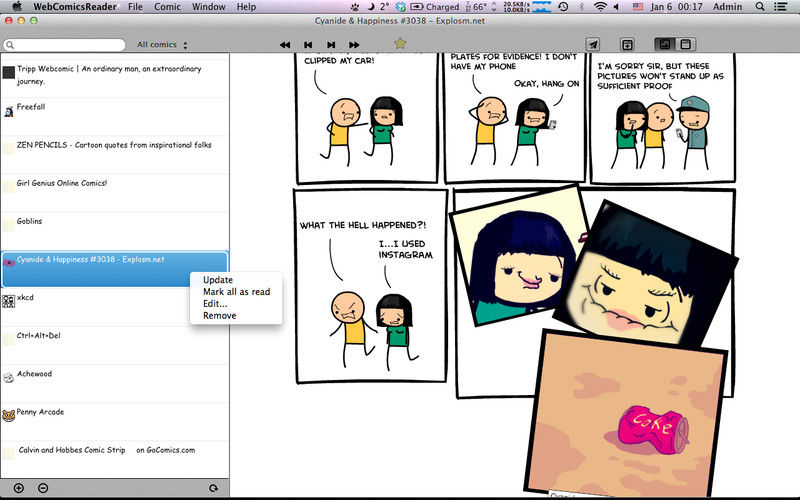Screen dimensions: 800x500
Task: Mark this comic as favorite with the star
Action: [400, 43]
